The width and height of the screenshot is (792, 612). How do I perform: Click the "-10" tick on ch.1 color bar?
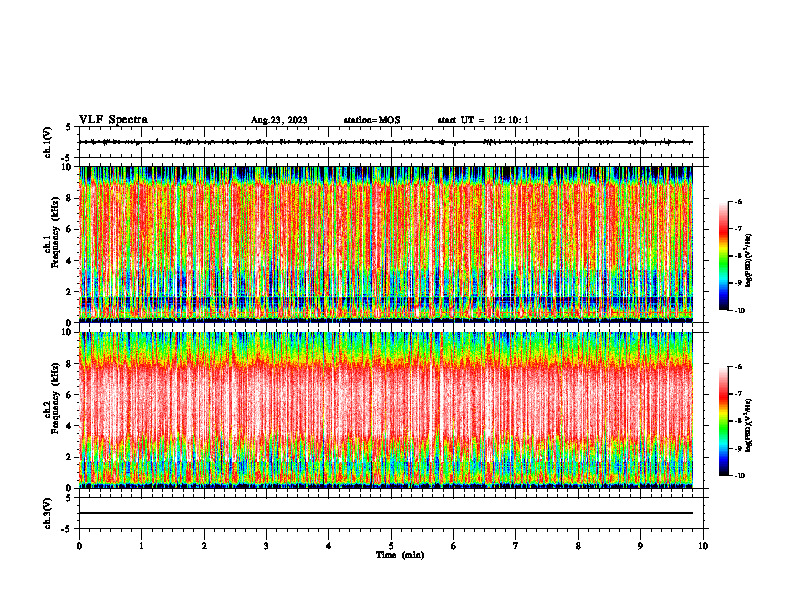(739, 311)
